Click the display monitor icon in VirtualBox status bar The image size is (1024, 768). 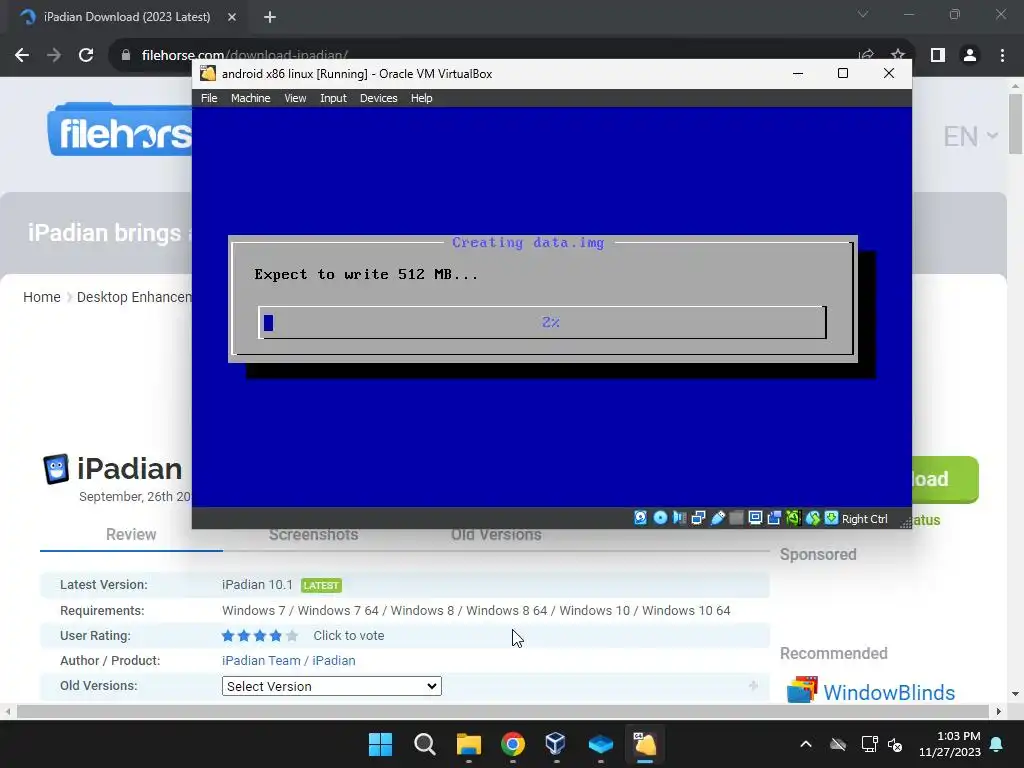[755, 518]
